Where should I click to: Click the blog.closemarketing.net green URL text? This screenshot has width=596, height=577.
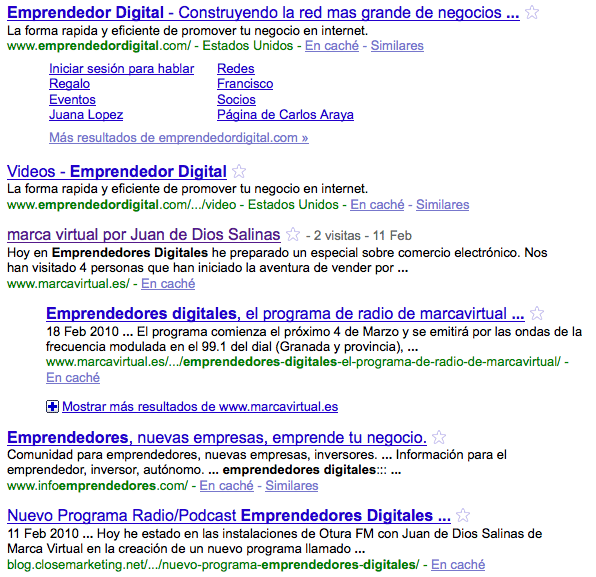(x=213, y=565)
